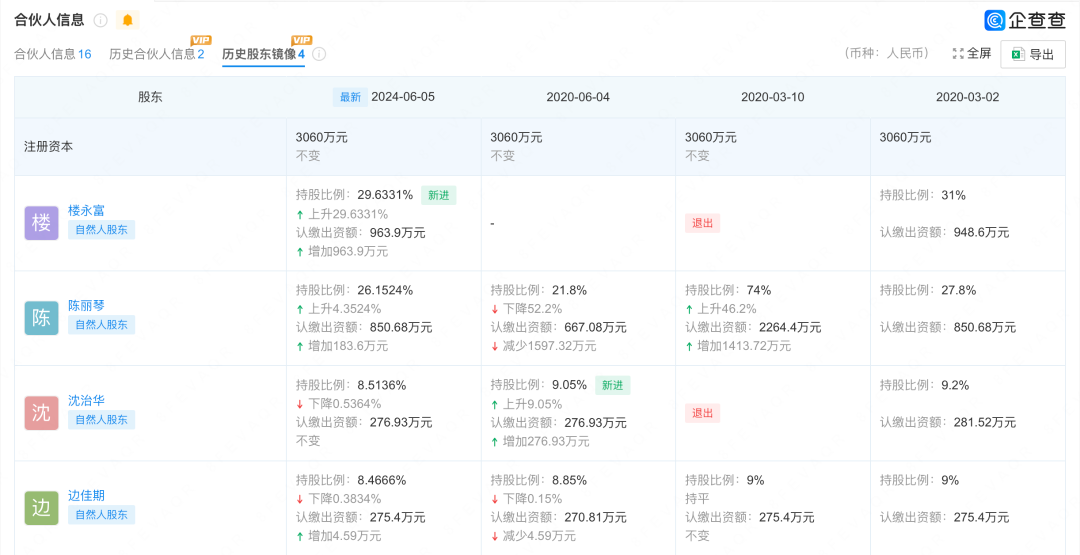Screen dimensions: 1080x555
Task: Click the purple 楼 avatar icon
Action: click(x=41, y=223)
